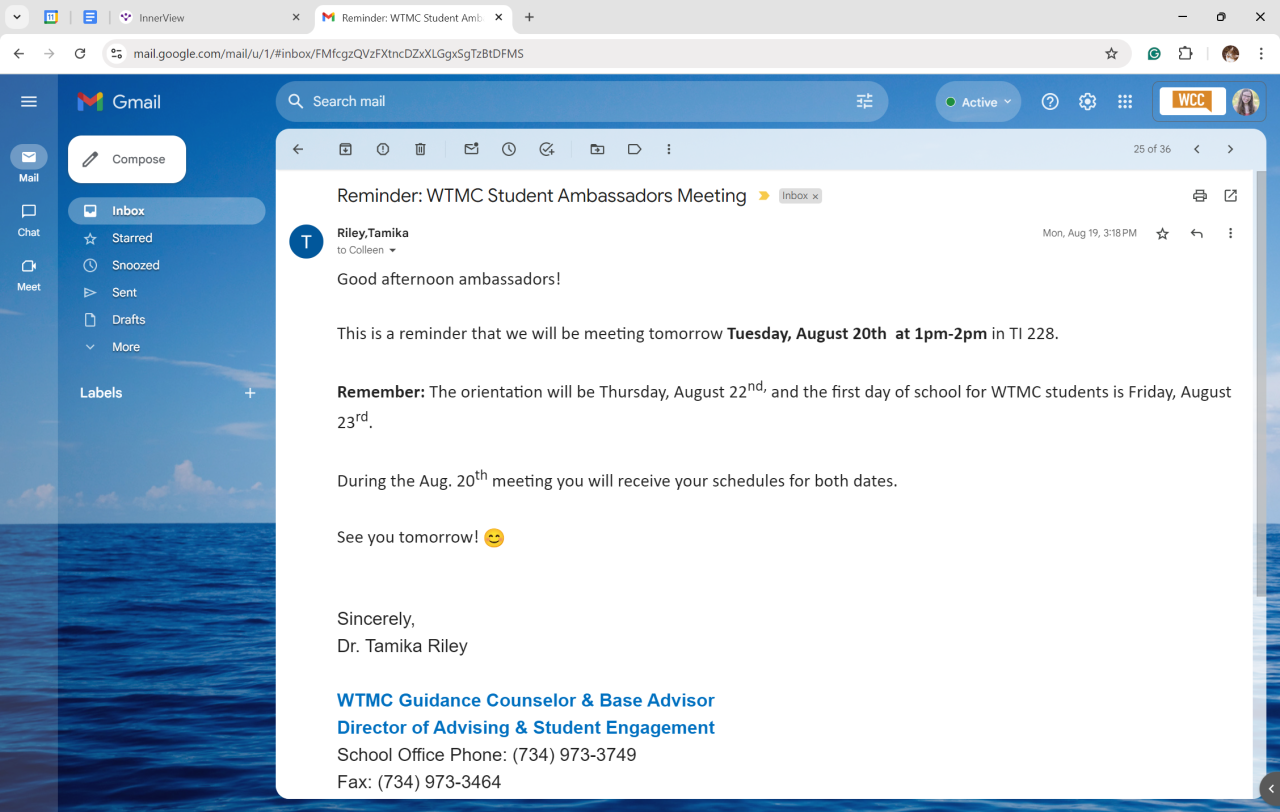
Task: Add this email to Tasks
Action: [546, 149]
